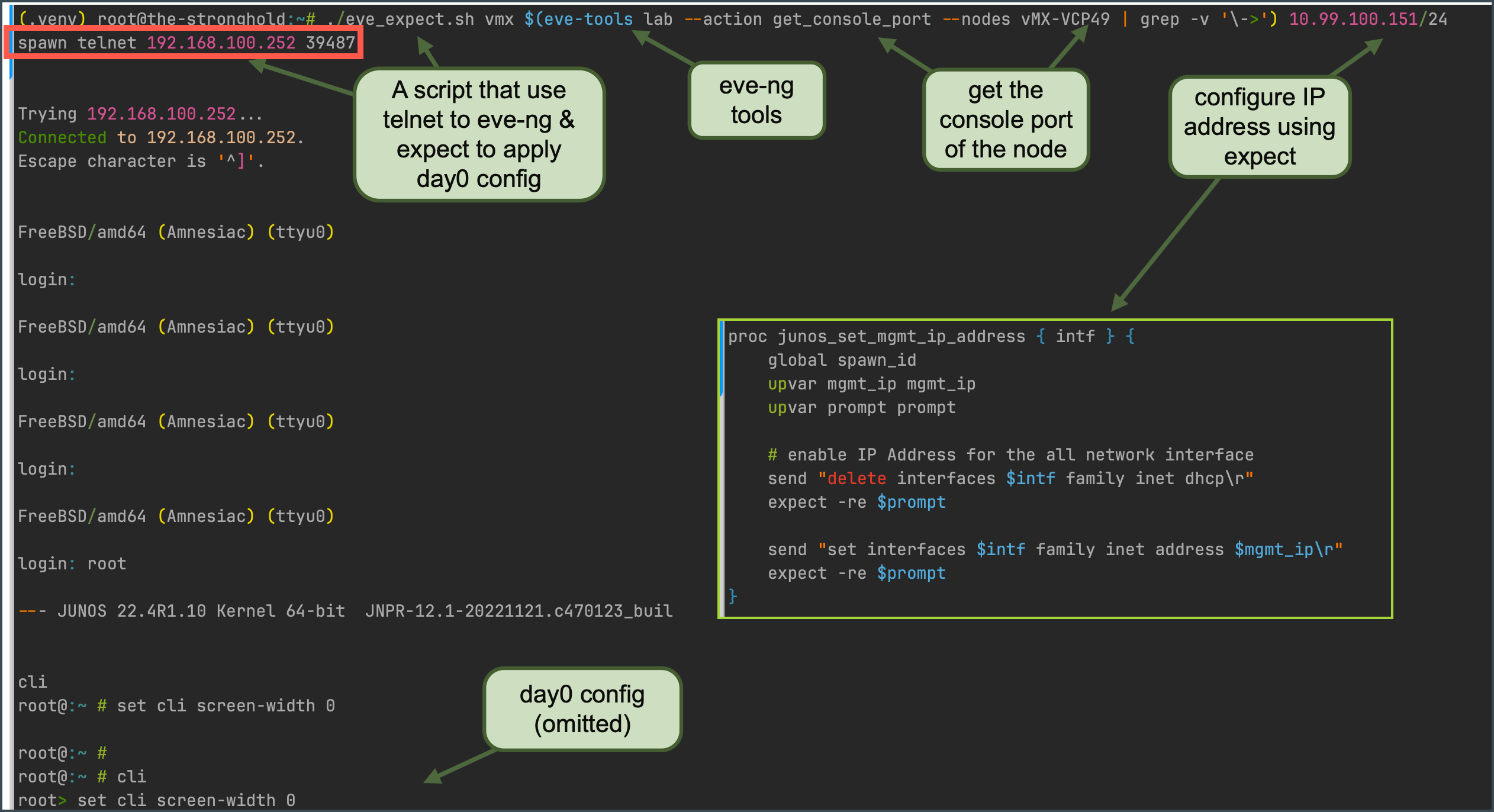Click the send 'set interfaces' code line

(x=1055, y=549)
